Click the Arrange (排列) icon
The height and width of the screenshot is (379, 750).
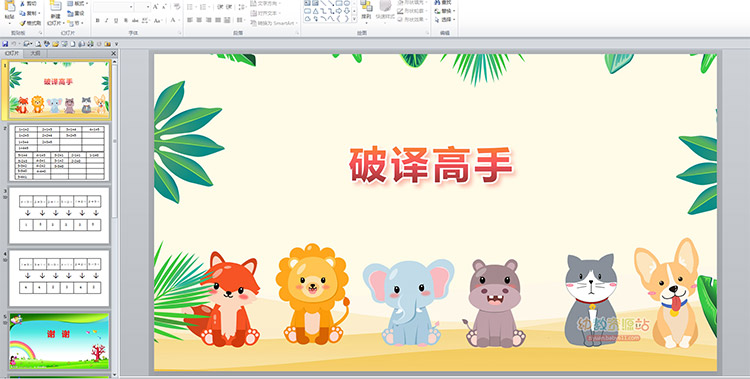coord(366,6)
